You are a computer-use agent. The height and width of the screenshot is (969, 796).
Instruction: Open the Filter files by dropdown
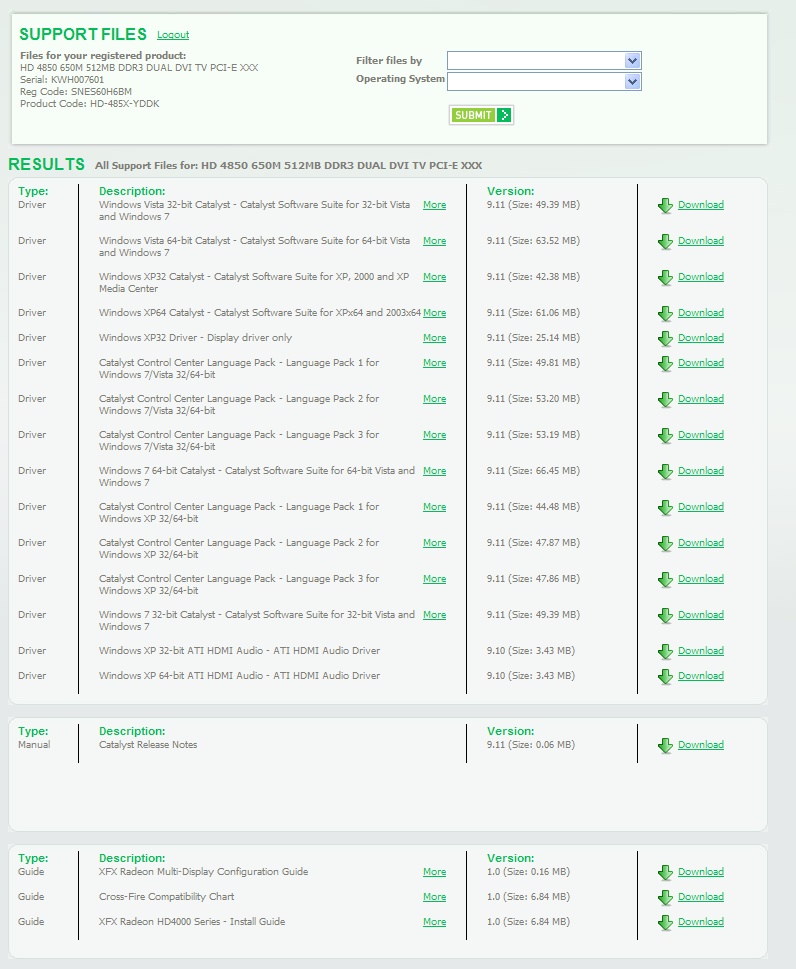(544, 61)
